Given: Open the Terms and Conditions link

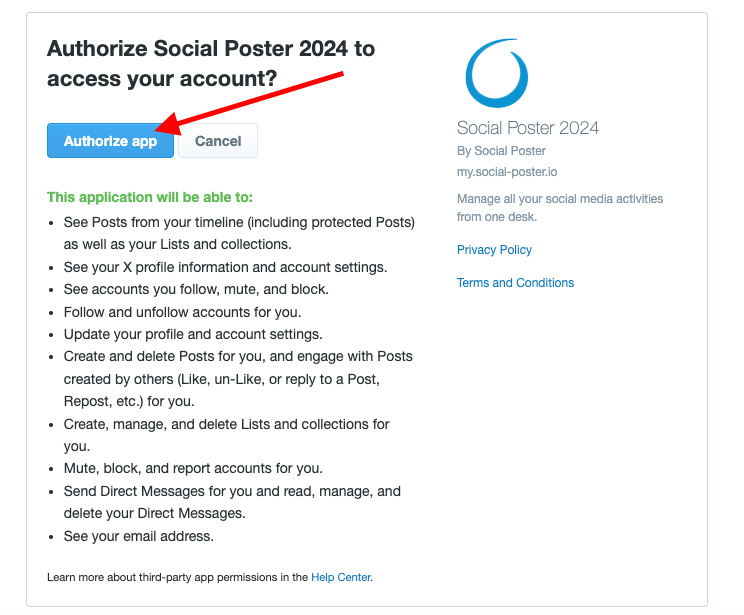Looking at the screenshot, I should (515, 283).
